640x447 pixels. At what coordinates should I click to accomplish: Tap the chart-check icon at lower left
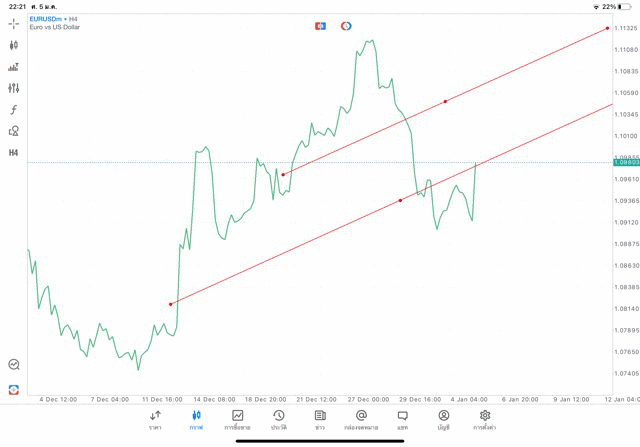[14, 365]
